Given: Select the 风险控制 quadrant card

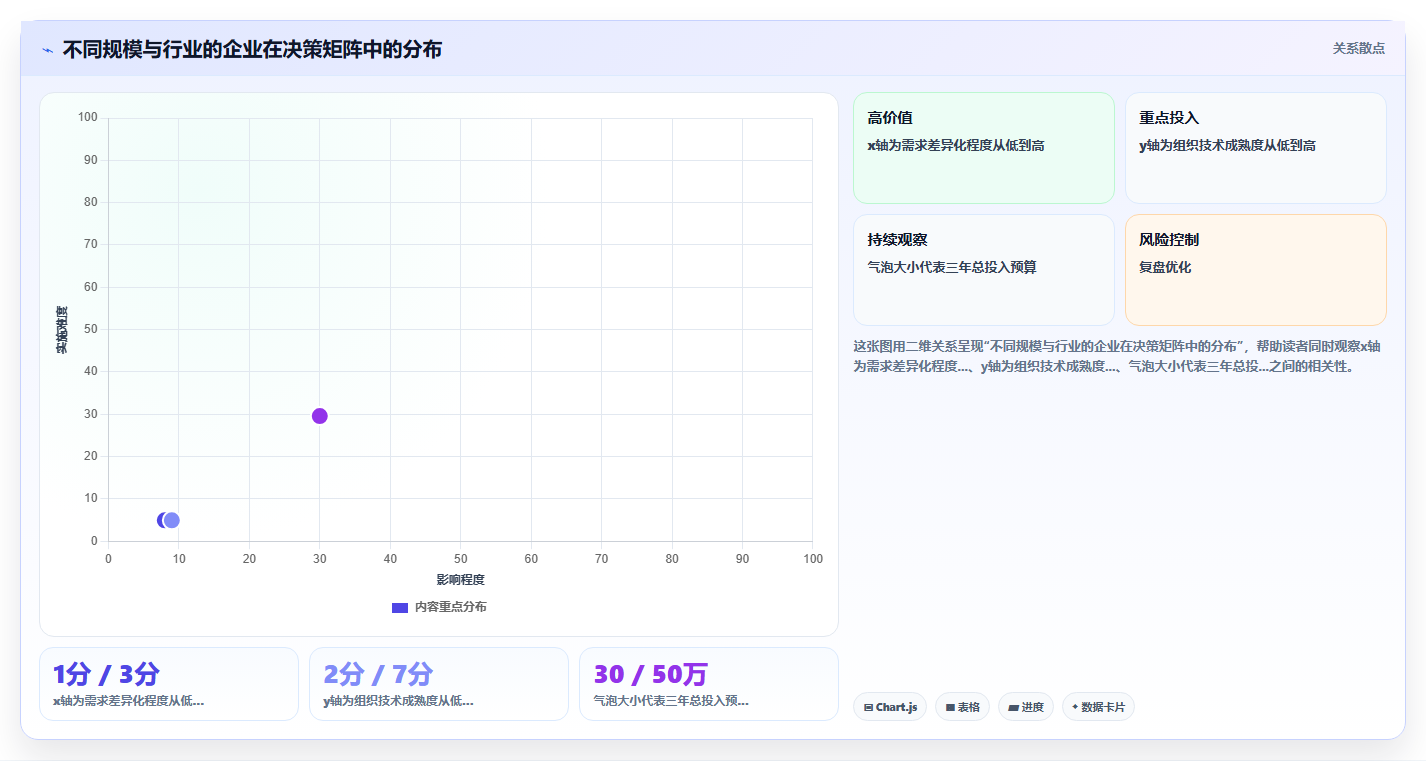Looking at the screenshot, I should [x=1256, y=270].
